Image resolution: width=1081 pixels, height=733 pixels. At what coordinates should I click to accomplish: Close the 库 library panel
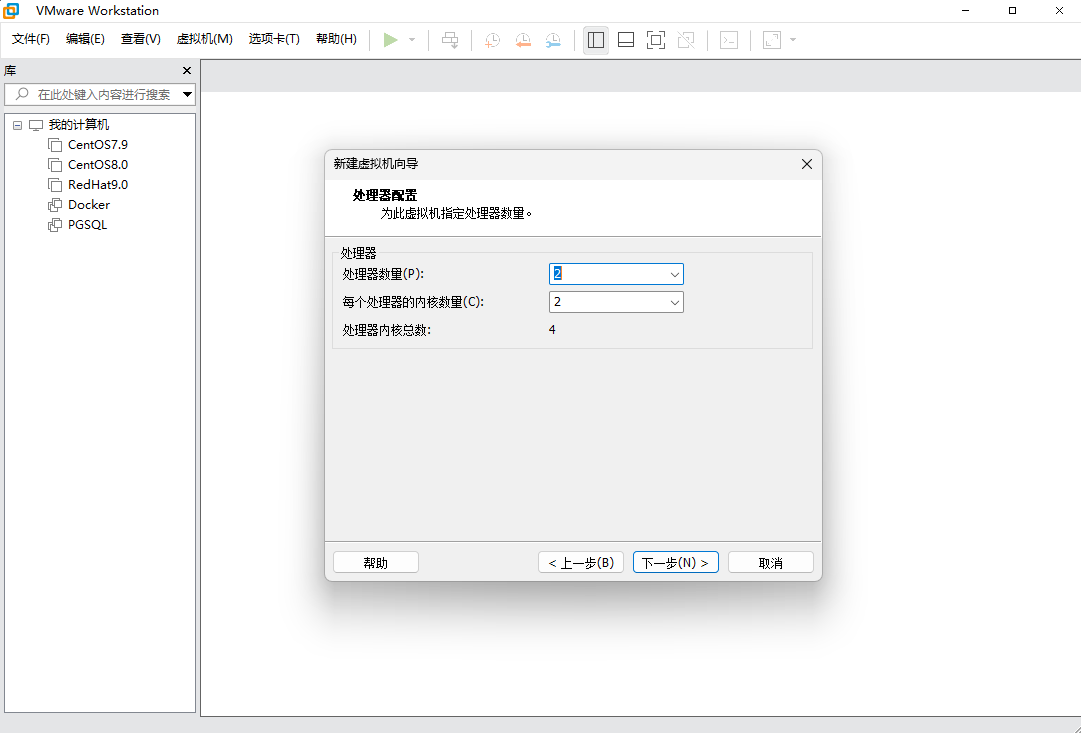[187, 70]
